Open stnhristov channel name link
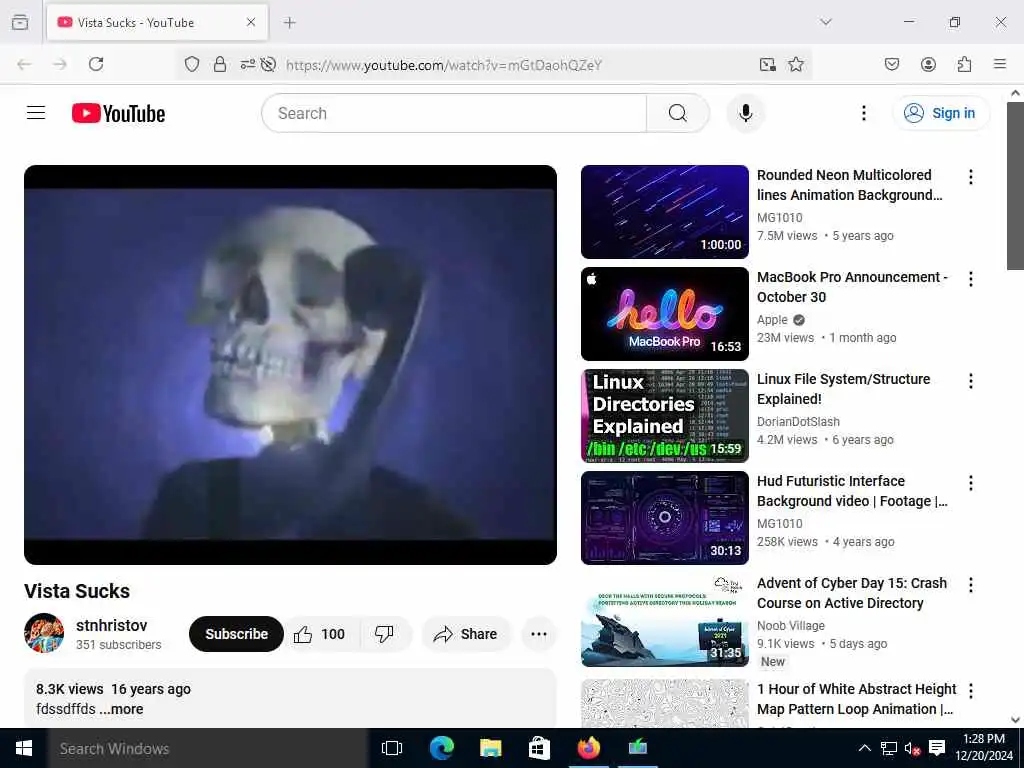Viewport: 1024px width, 768px height. 112,625
